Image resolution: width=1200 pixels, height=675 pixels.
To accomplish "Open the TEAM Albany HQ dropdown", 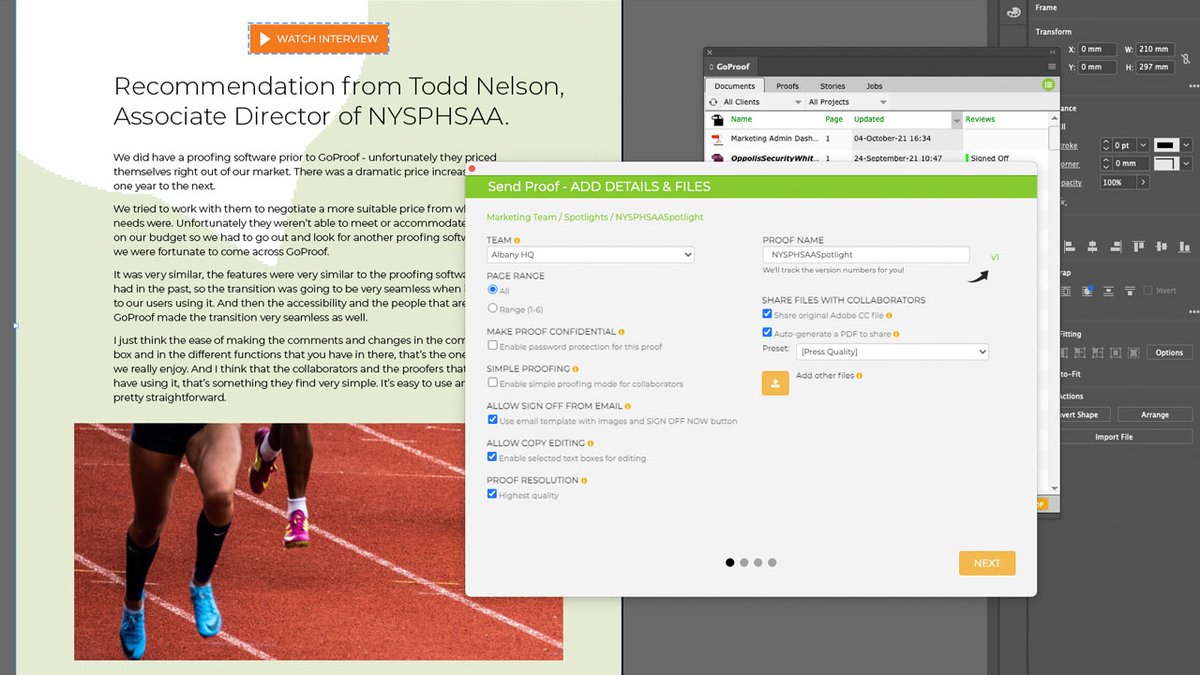I will click(590, 255).
